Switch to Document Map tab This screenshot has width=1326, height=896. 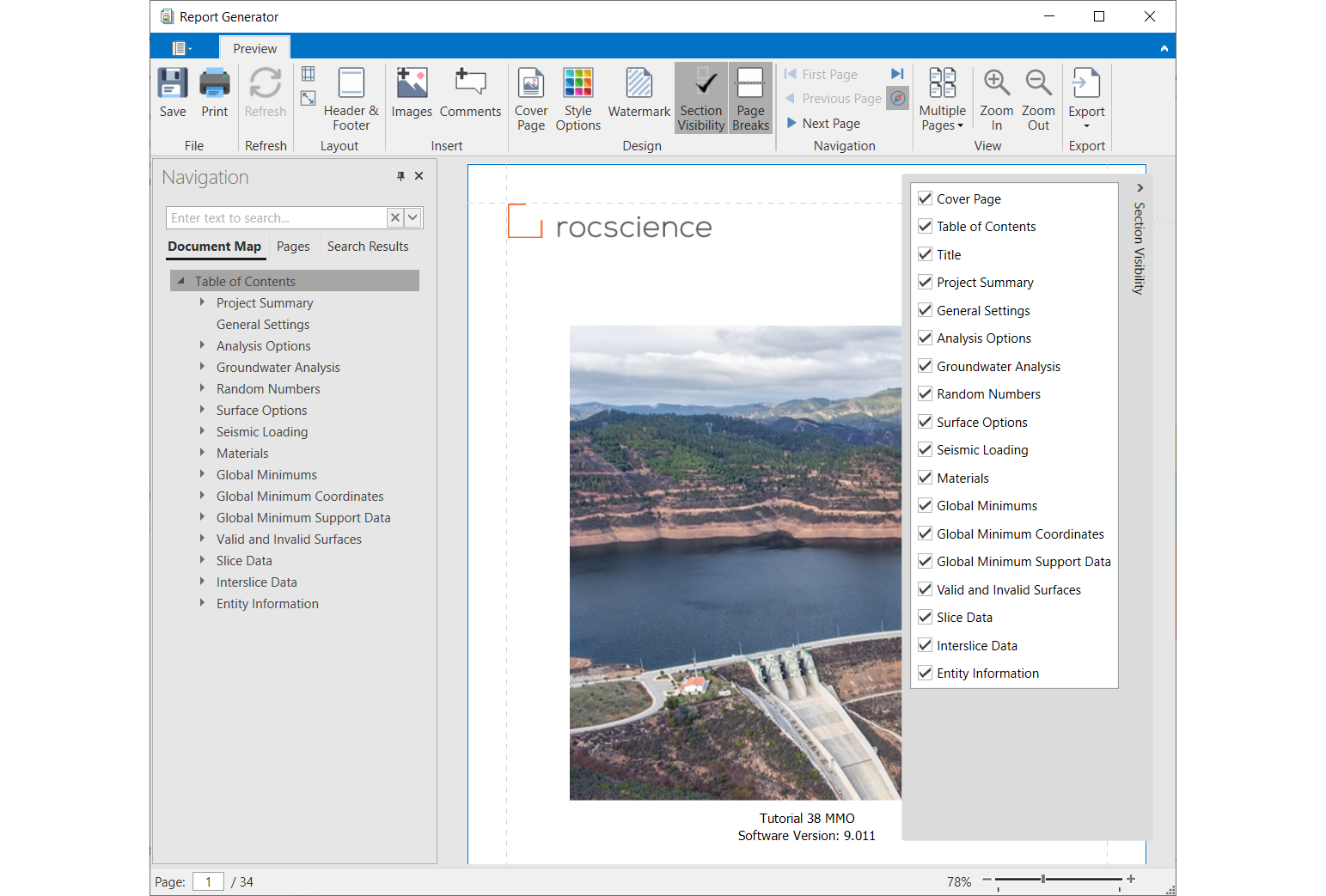pyautogui.click(x=214, y=247)
